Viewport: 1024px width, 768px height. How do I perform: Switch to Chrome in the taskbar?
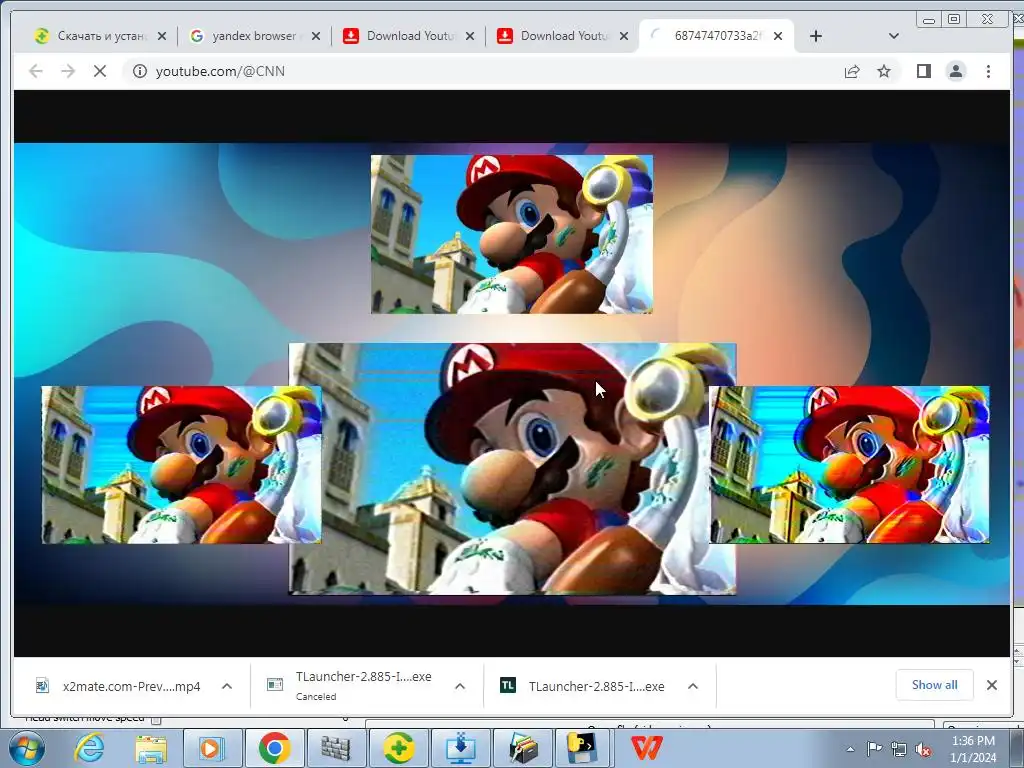tap(274, 748)
